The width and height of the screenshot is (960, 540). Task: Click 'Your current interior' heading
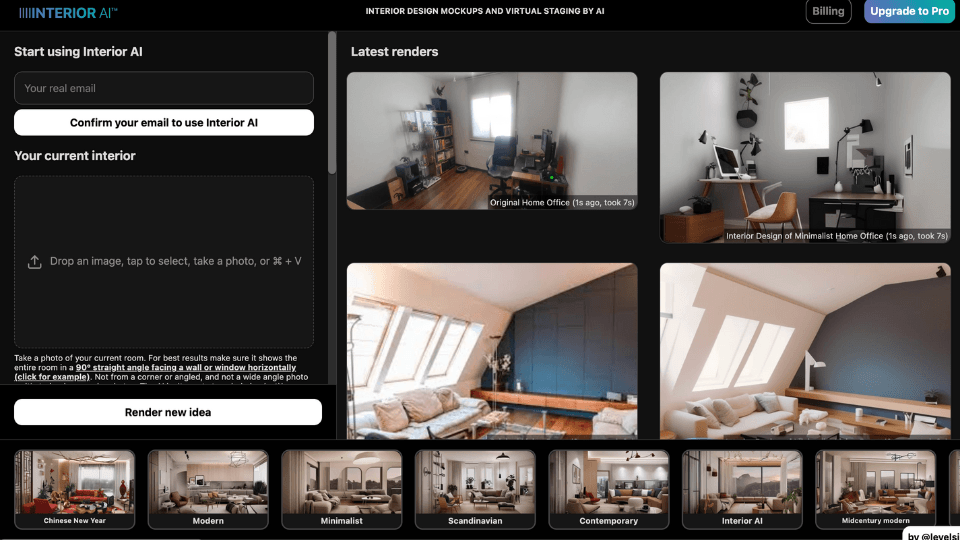(x=75, y=156)
